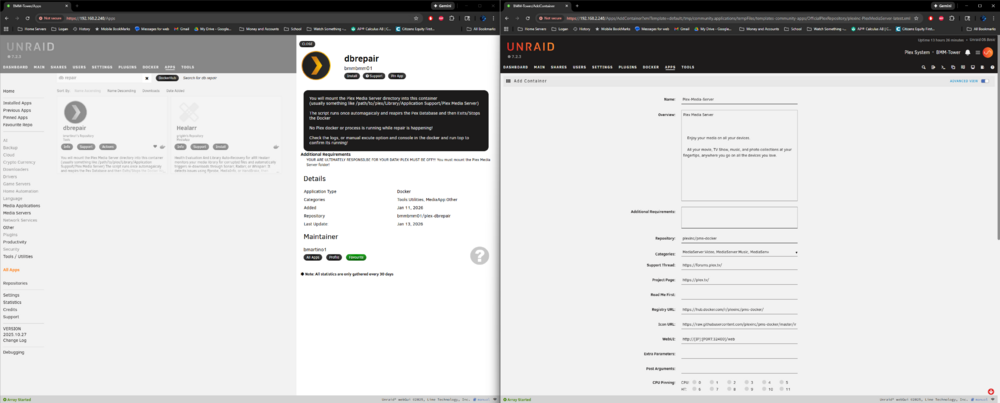Click the Repository input field
Image resolution: width=1000 pixels, height=403 pixels.
[x=739, y=238]
